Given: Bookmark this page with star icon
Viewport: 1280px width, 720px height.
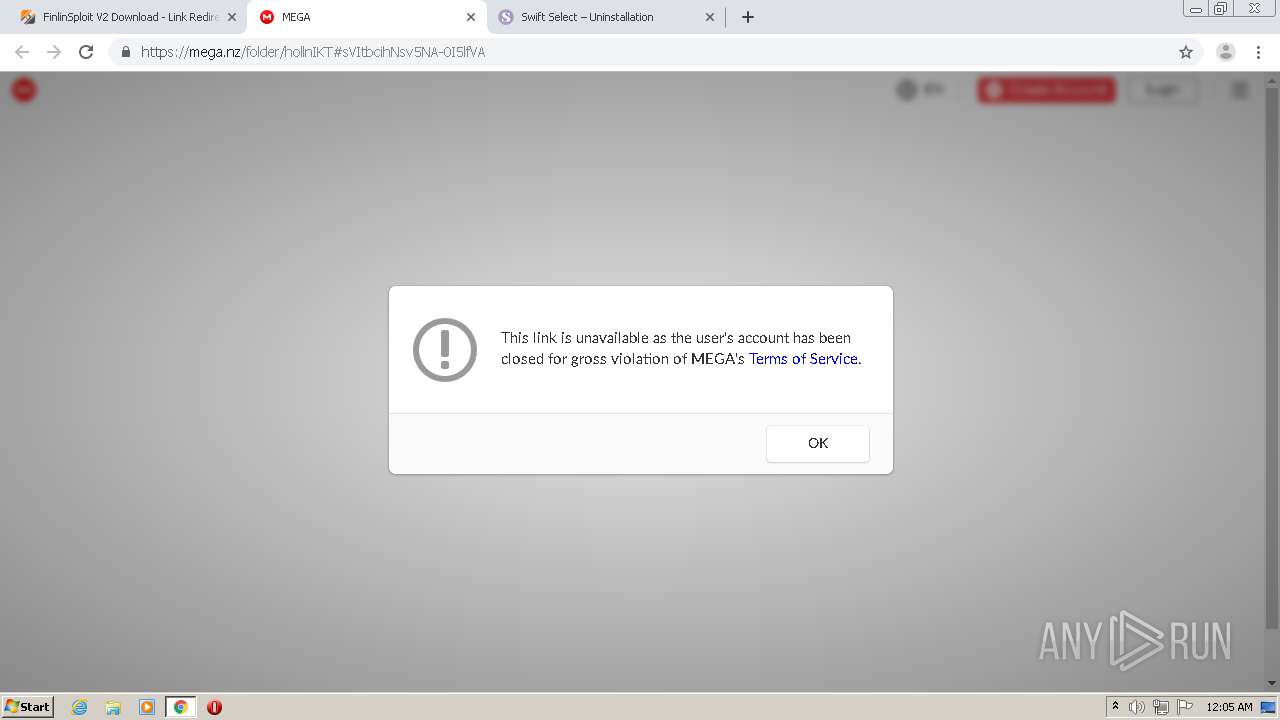Looking at the screenshot, I should [1186, 52].
